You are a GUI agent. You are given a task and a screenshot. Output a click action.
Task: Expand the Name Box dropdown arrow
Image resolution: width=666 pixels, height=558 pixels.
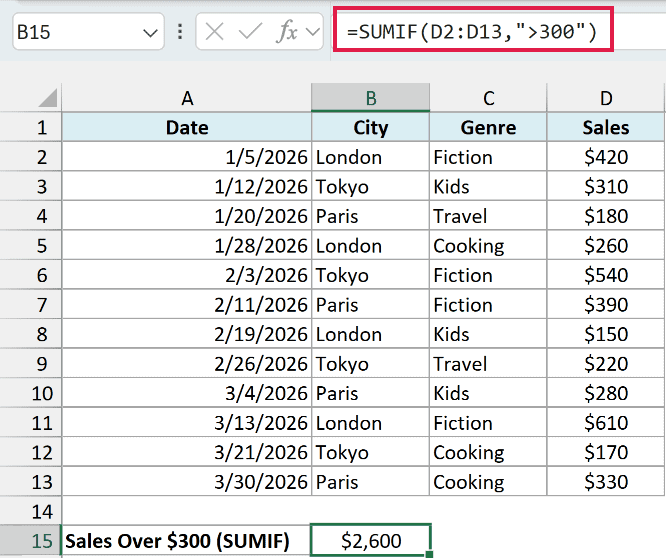[150, 33]
